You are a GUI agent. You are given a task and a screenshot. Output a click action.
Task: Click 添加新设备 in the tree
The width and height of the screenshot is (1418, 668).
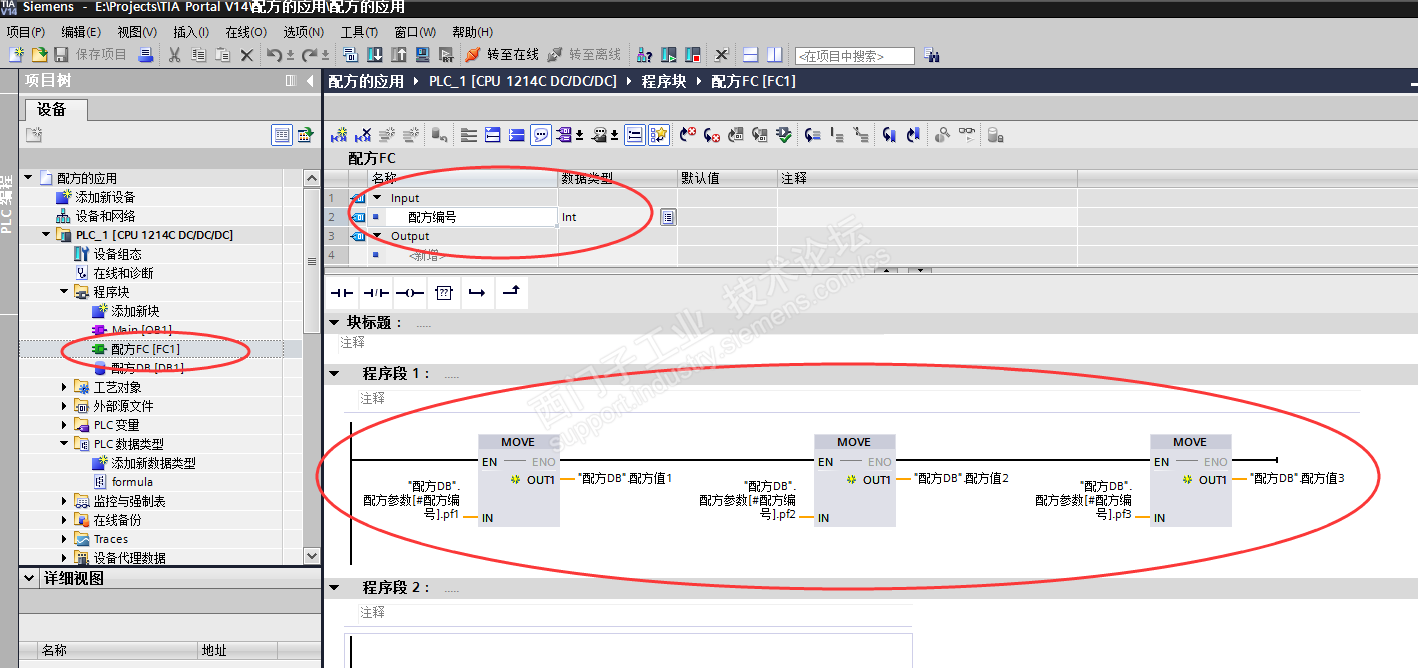click(105, 197)
